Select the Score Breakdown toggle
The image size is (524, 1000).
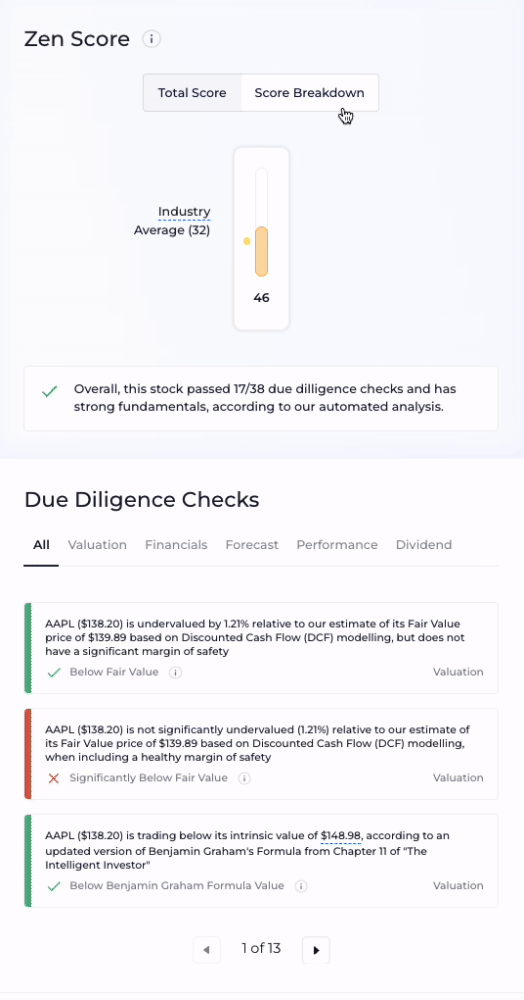pos(309,93)
